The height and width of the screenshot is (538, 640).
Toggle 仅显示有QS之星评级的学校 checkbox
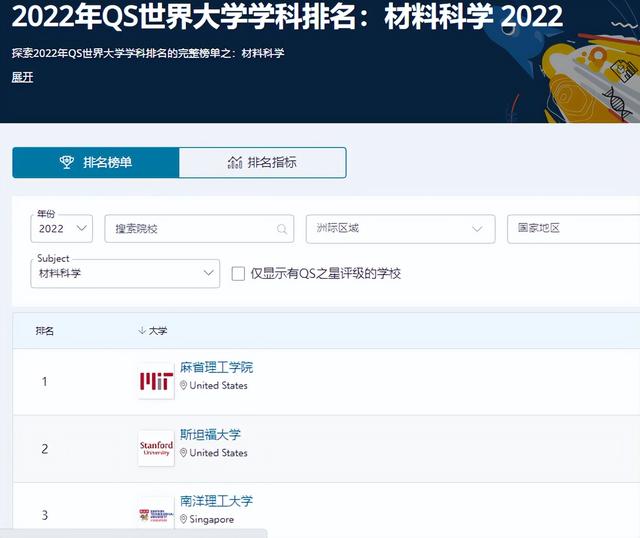click(238, 273)
